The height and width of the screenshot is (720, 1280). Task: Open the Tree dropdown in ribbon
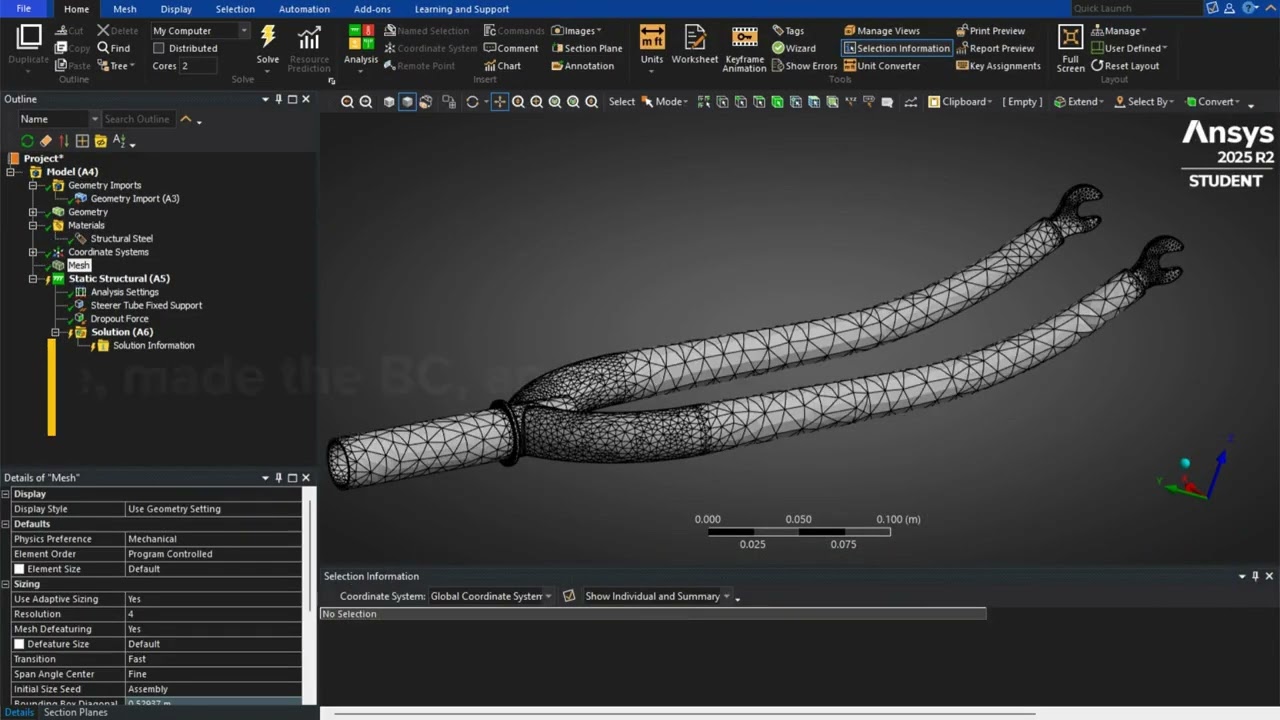pos(116,66)
